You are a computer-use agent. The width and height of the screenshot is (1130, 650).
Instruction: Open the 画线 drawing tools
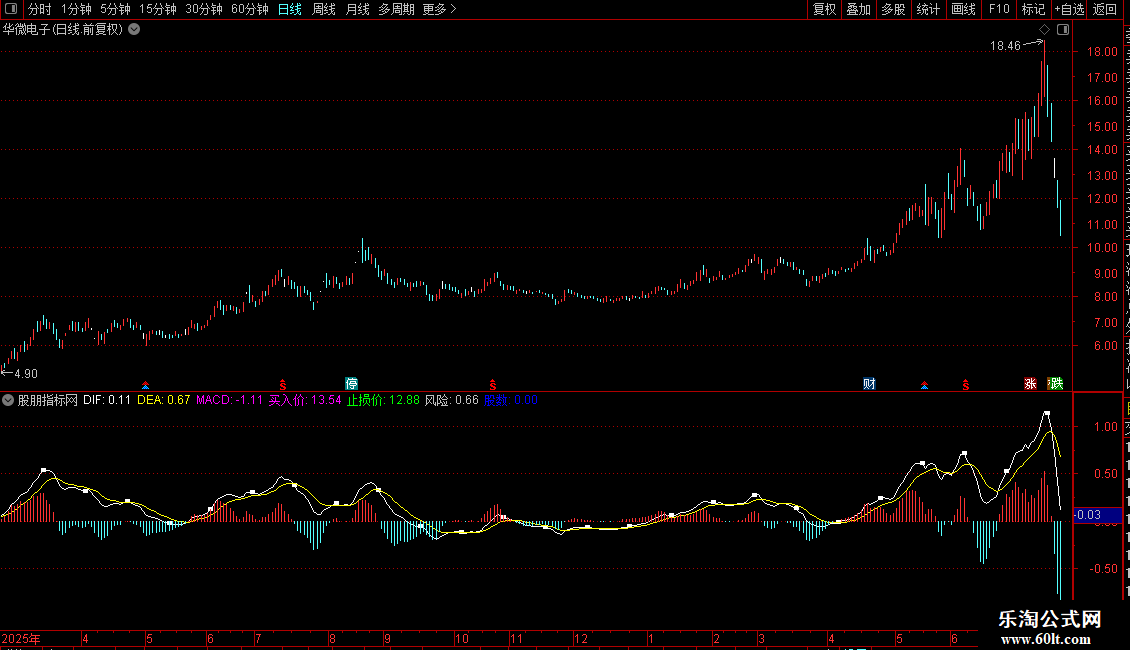point(964,9)
